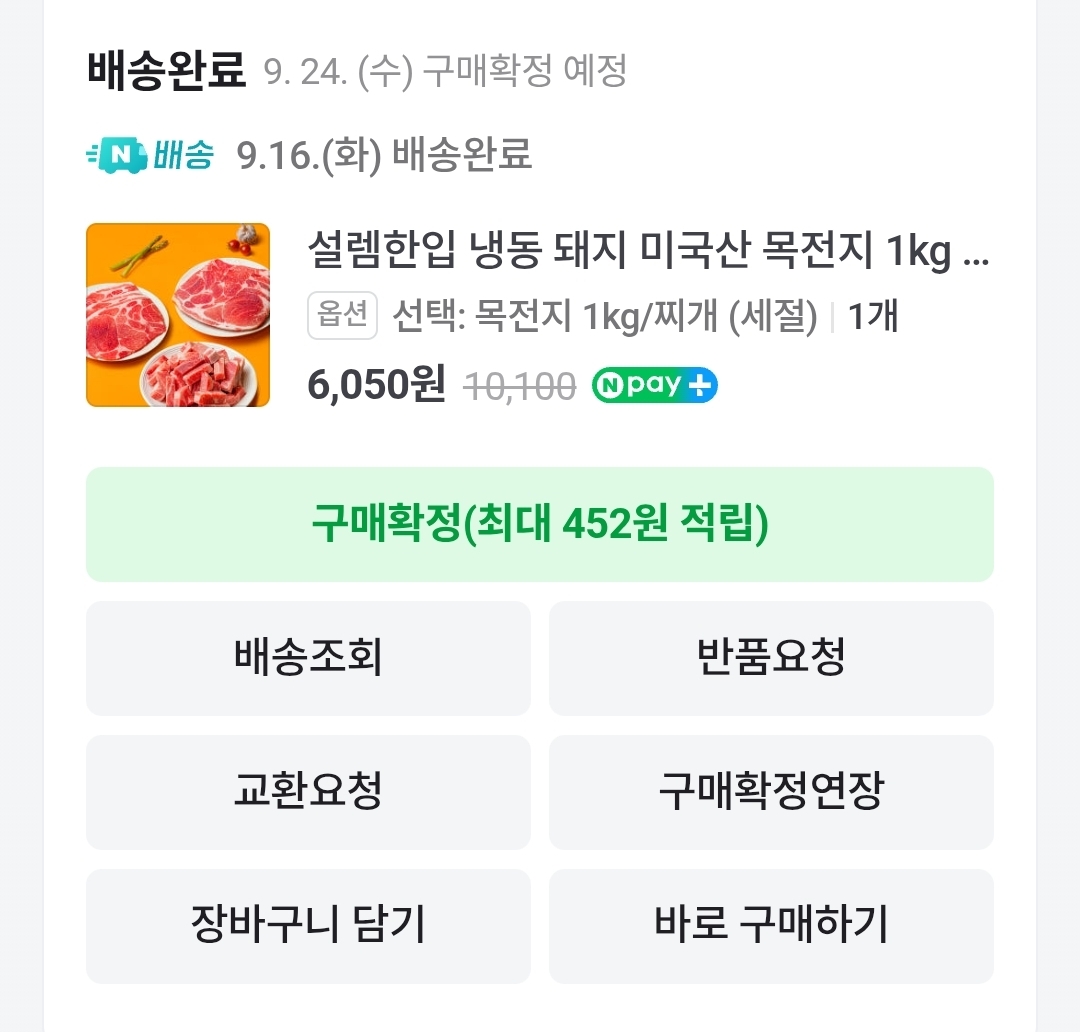Tap the teal 배송 label beside the truck
The image size is (1080, 1032).
[x=184, y=155]
